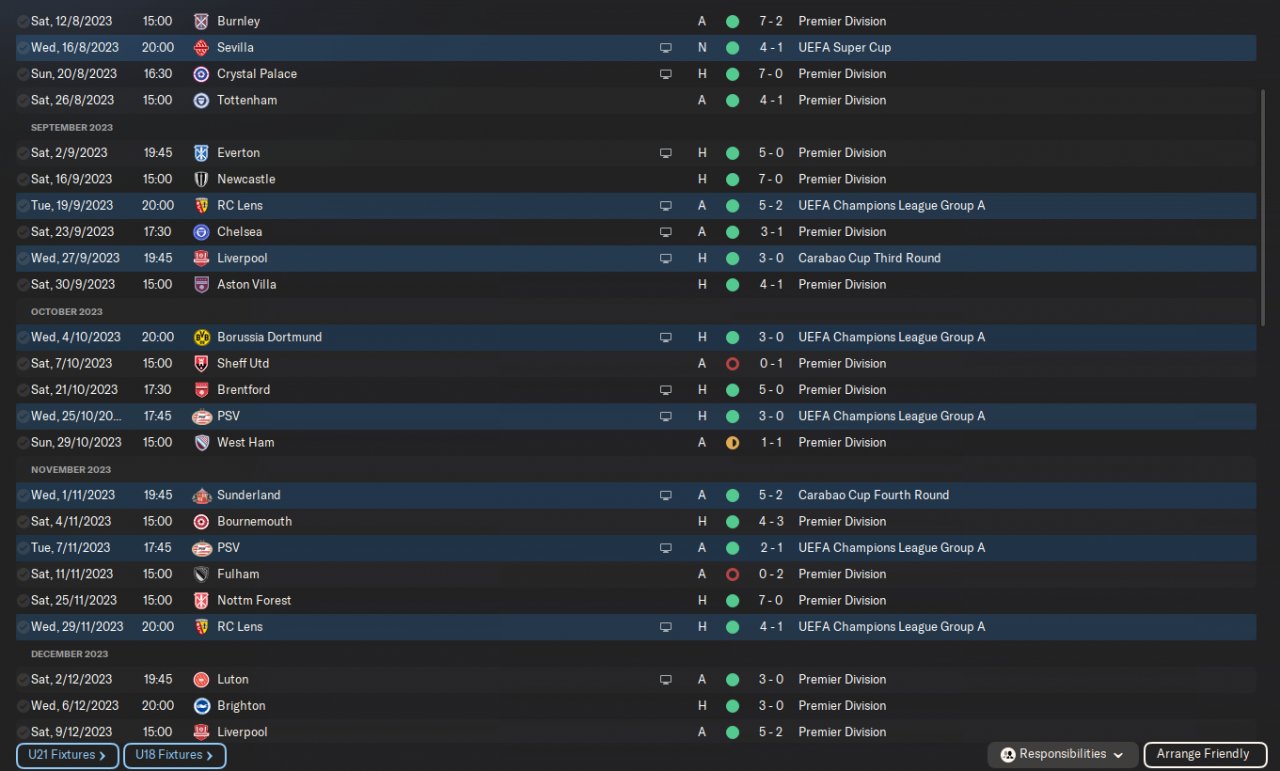Open the U18 Fixtures view
The image size is (1280, 771).
pos(174,756)
